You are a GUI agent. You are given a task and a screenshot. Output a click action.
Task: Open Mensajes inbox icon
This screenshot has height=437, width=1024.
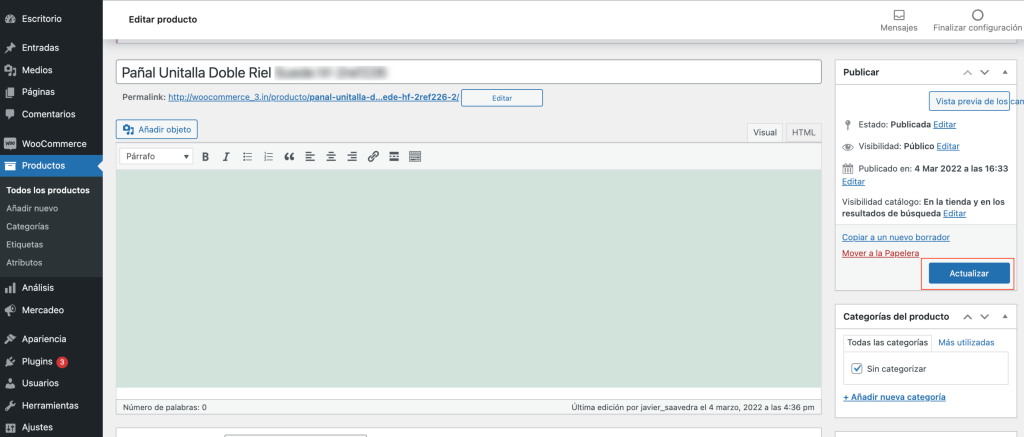[899, 14]
